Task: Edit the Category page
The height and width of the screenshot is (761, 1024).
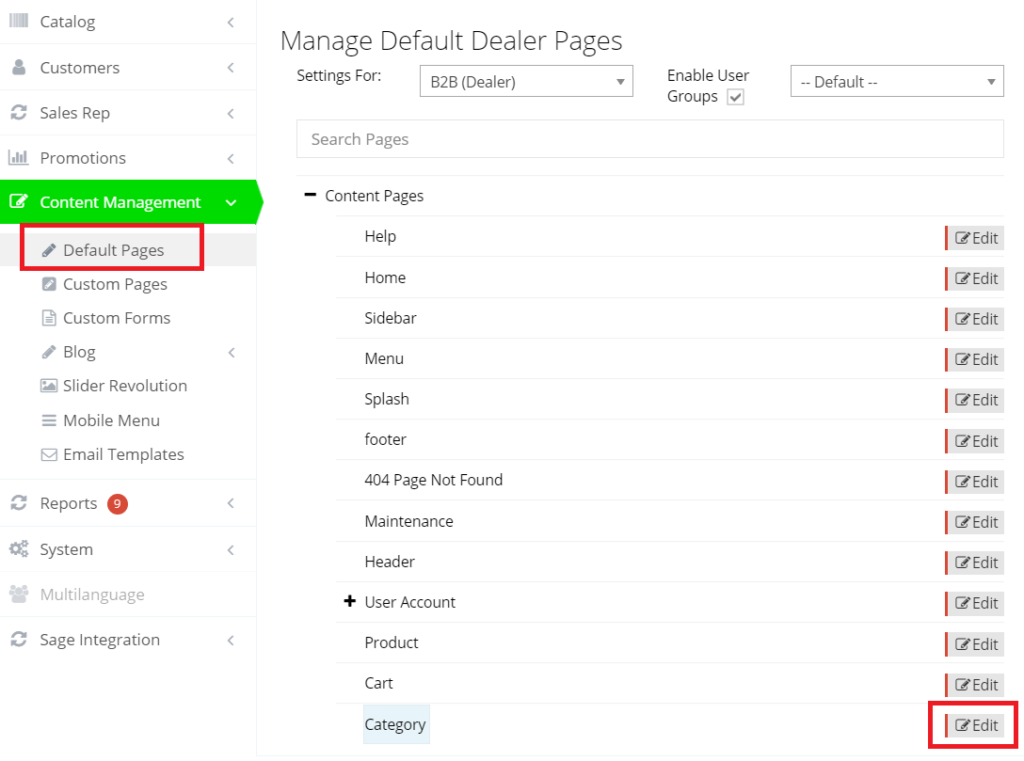Action: [976, 726]
